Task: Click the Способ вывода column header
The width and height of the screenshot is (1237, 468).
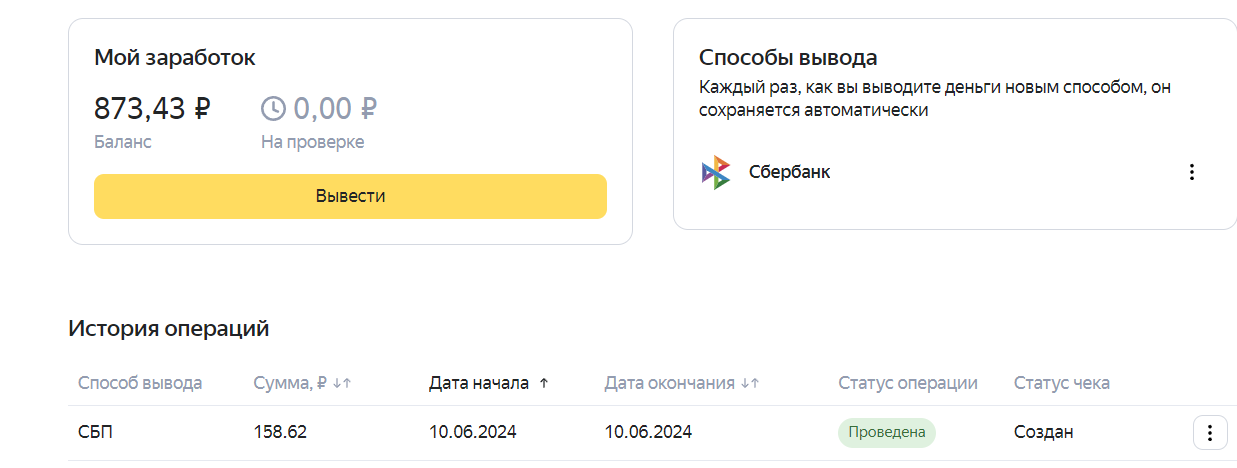Action: click(140, 383)
